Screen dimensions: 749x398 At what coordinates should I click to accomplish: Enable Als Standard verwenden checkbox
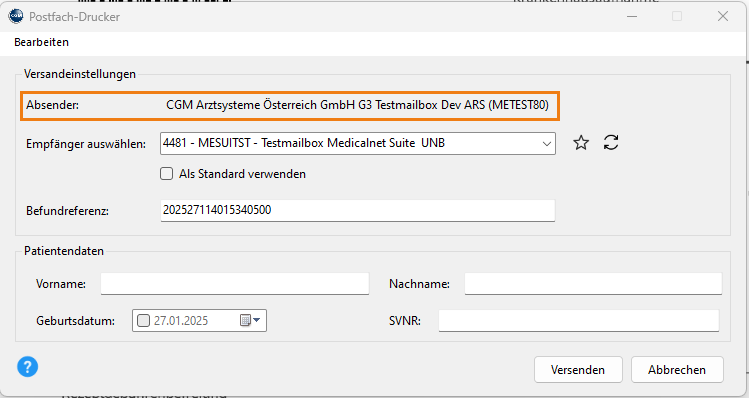coord(166,173)
